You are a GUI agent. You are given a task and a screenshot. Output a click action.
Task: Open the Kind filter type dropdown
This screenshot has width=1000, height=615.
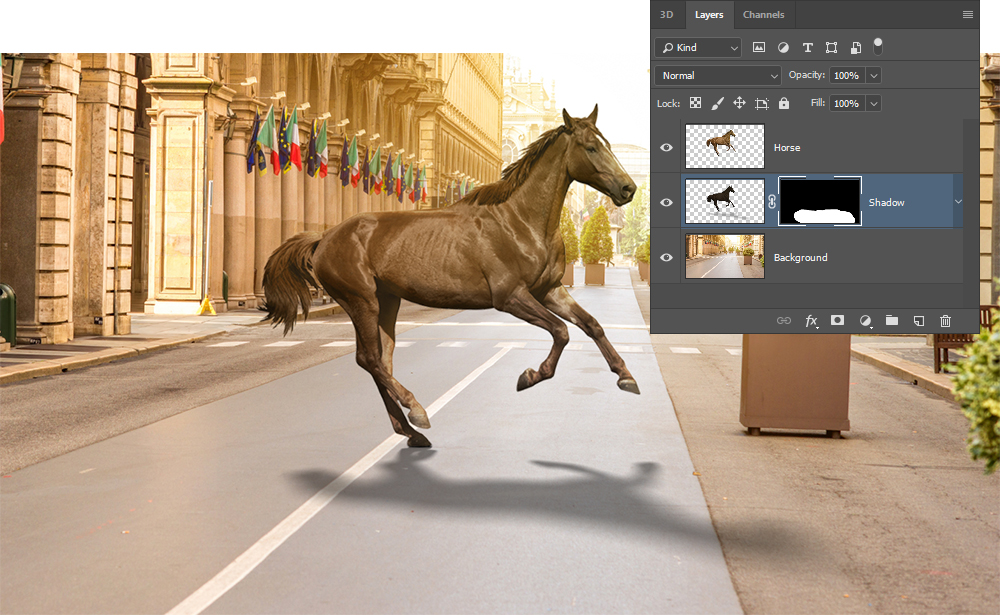pos(698,48)
